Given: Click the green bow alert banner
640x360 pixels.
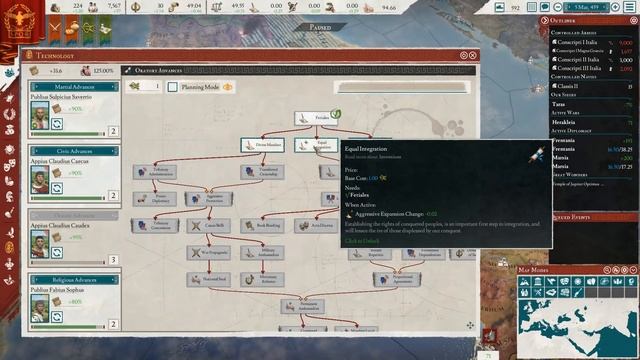Looking at the screenshot, I should click(x=89, y=29).
